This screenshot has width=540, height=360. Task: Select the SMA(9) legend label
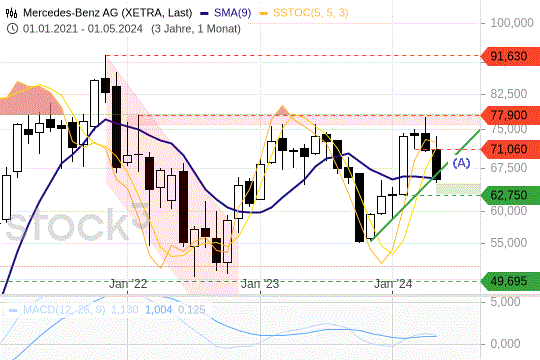coord(232,13)
